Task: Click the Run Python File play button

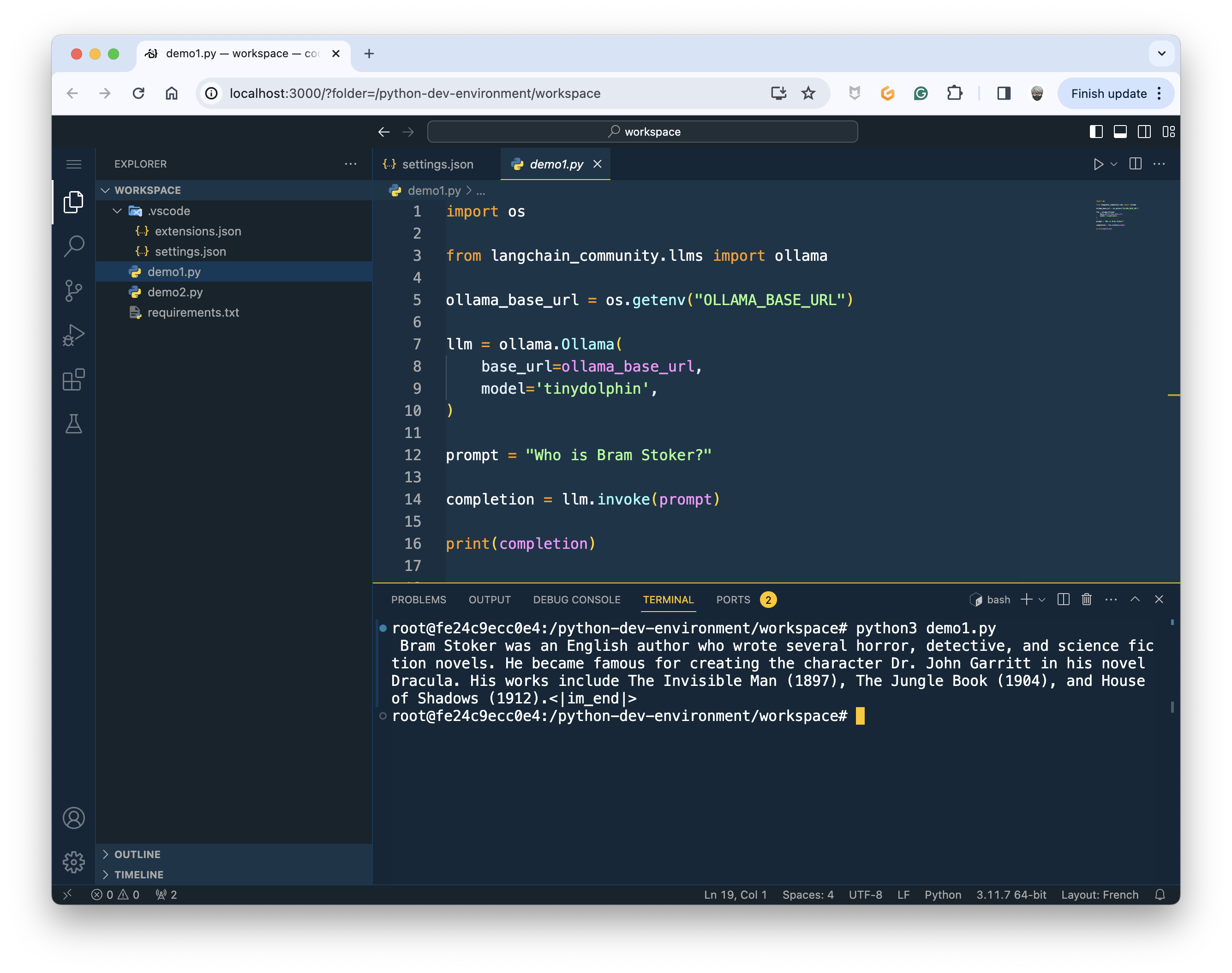Action: (1098, 164)
